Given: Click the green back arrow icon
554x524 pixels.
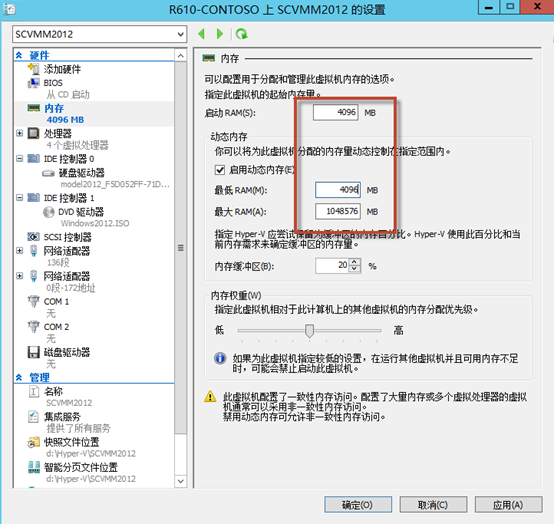Looking at the screenshot, I should [202, 34].
